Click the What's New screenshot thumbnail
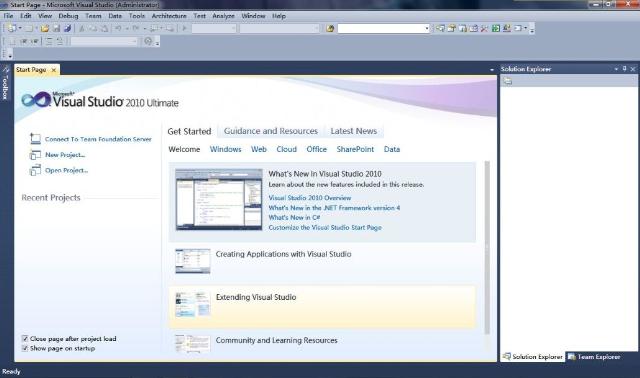Screen dimensions: 640x378 pyautogui.click(x=219, y=200)
